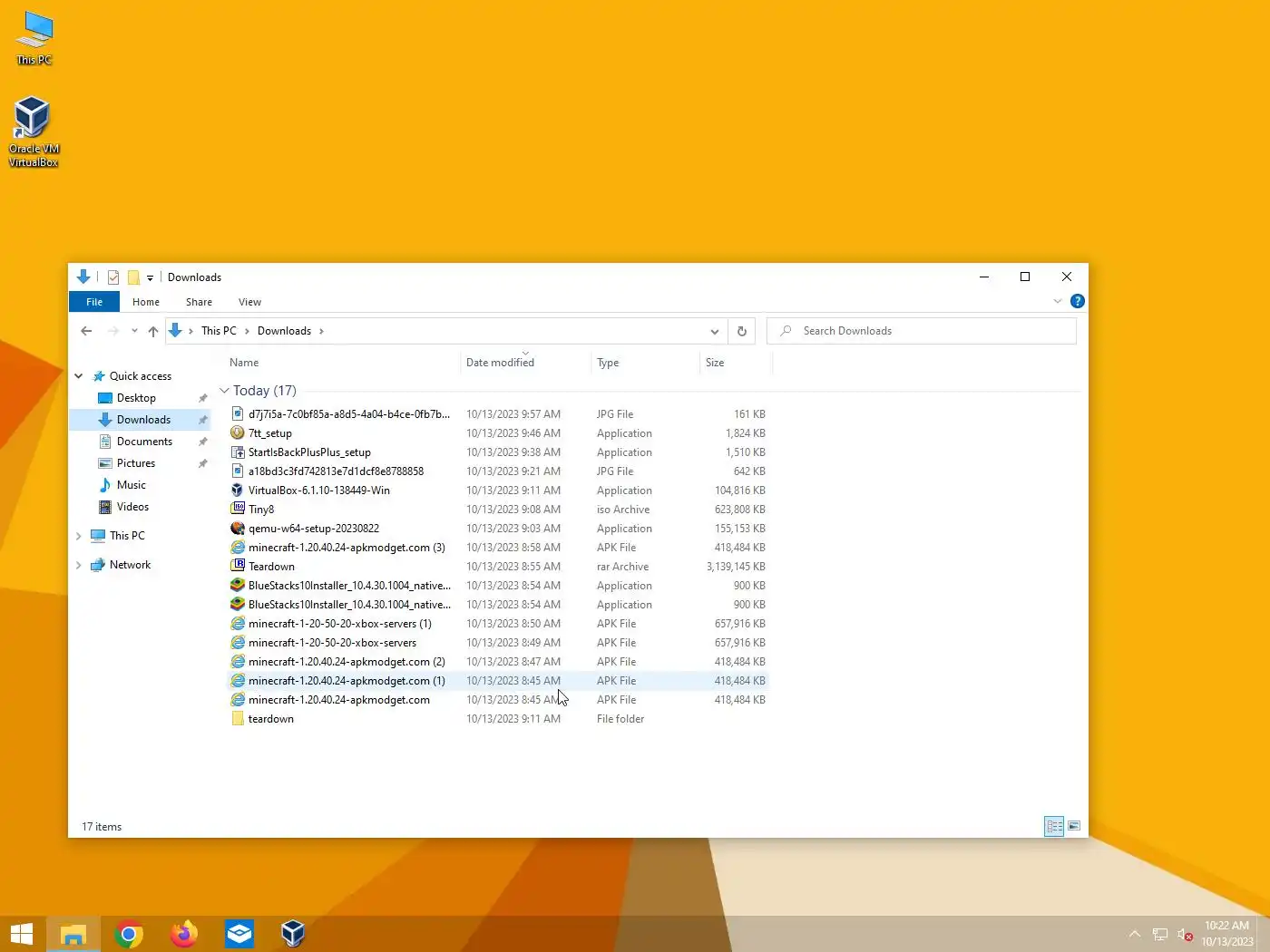Select the Teardown rar archive icon
This screenshot has width=1270, height=952.
coord(238,567)
